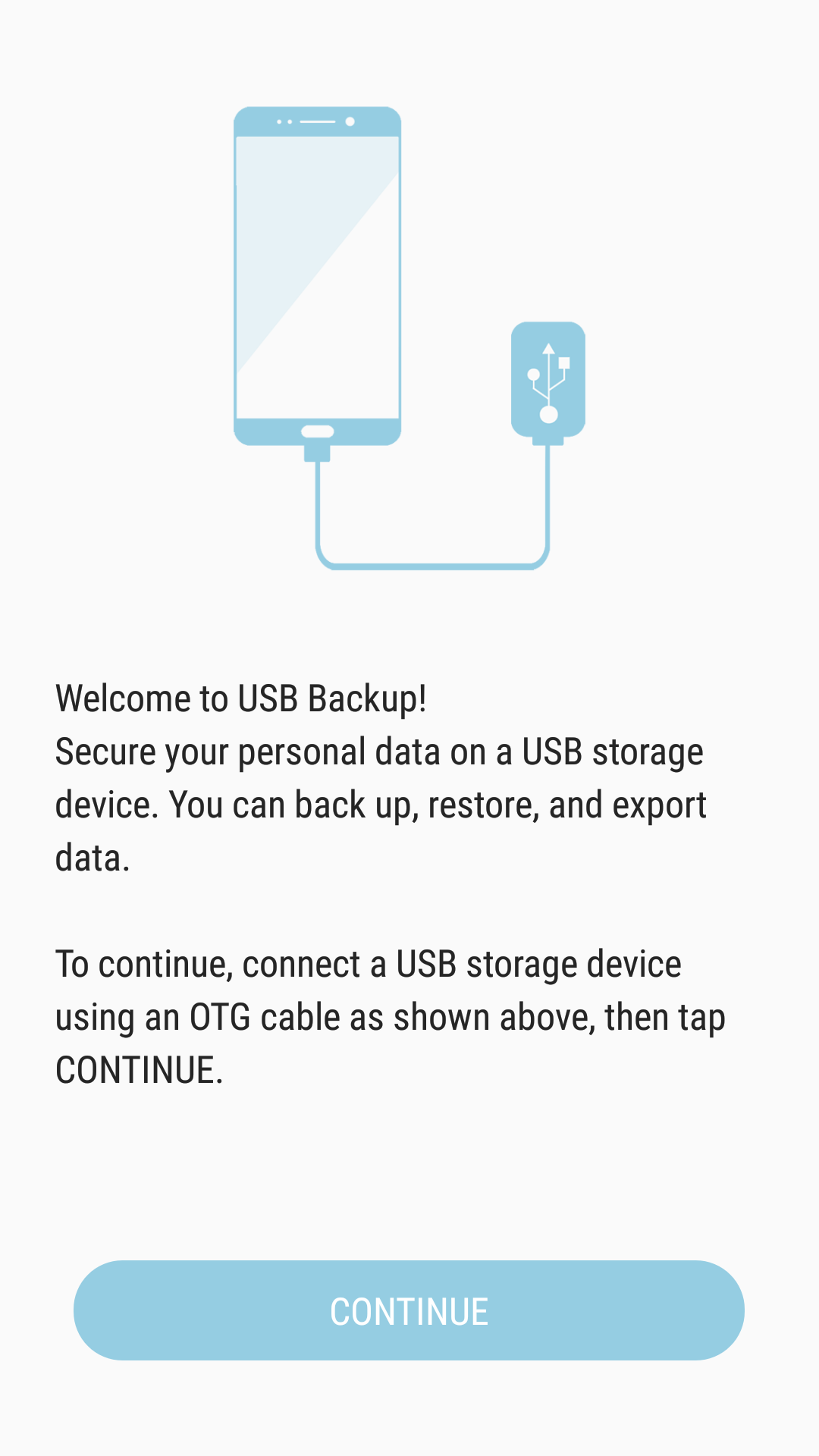819x1456 pixels.
Task: Click the 'device. You can back up, restore' line
Action: (381, 805)
